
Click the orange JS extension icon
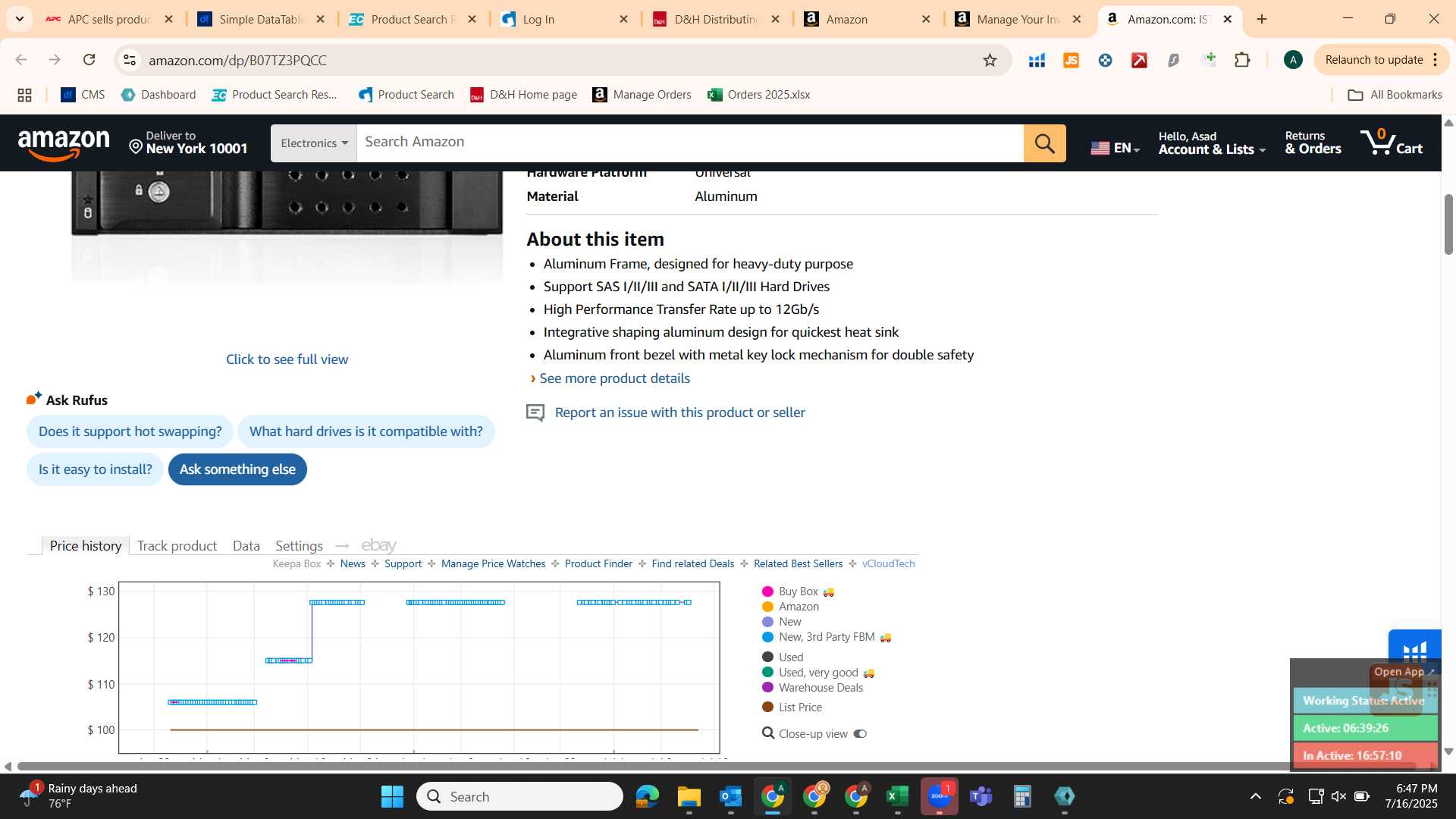point(1071,60)
